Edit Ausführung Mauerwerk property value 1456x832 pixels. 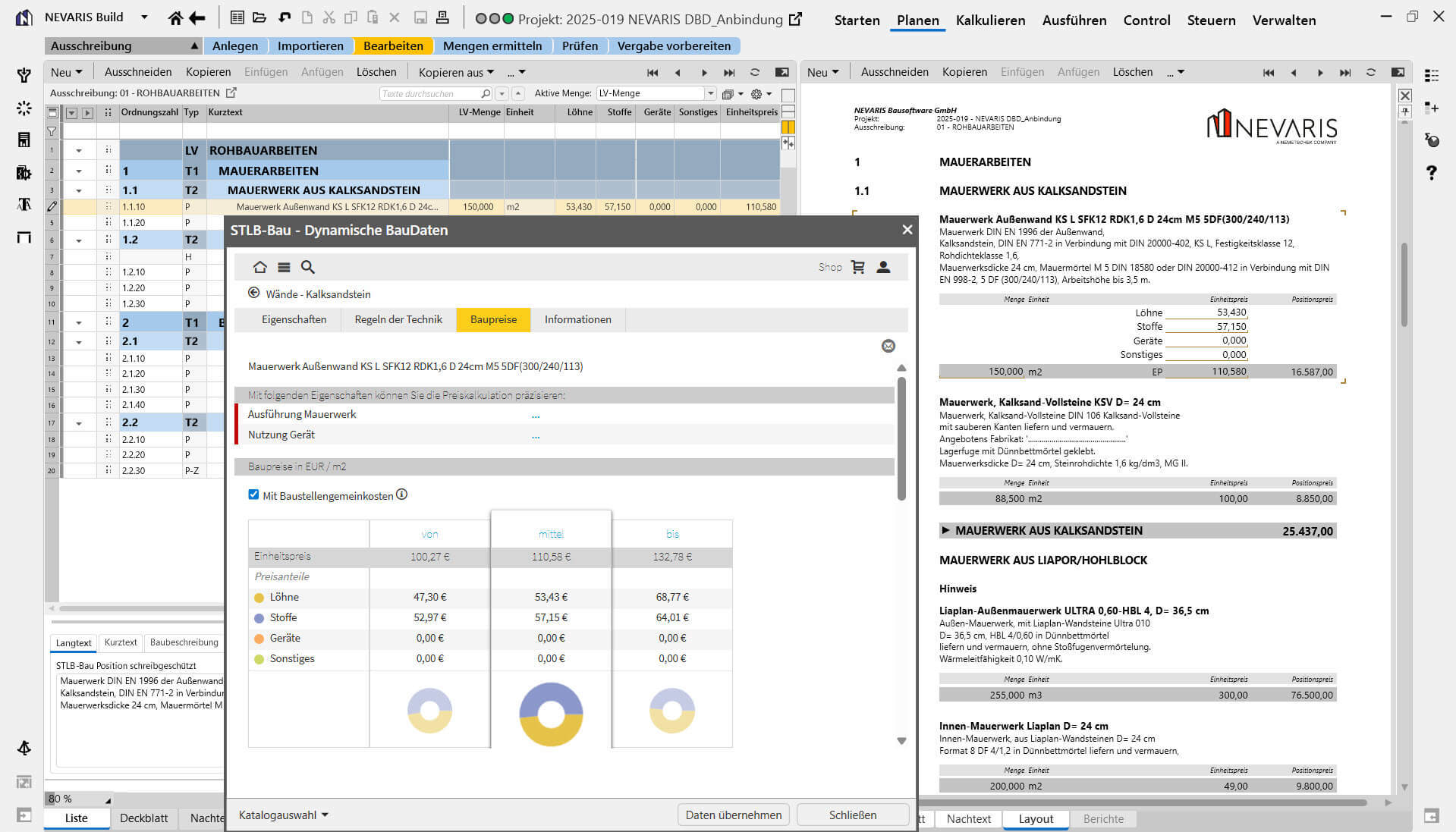pyautogui.click(x=536, y=415)
